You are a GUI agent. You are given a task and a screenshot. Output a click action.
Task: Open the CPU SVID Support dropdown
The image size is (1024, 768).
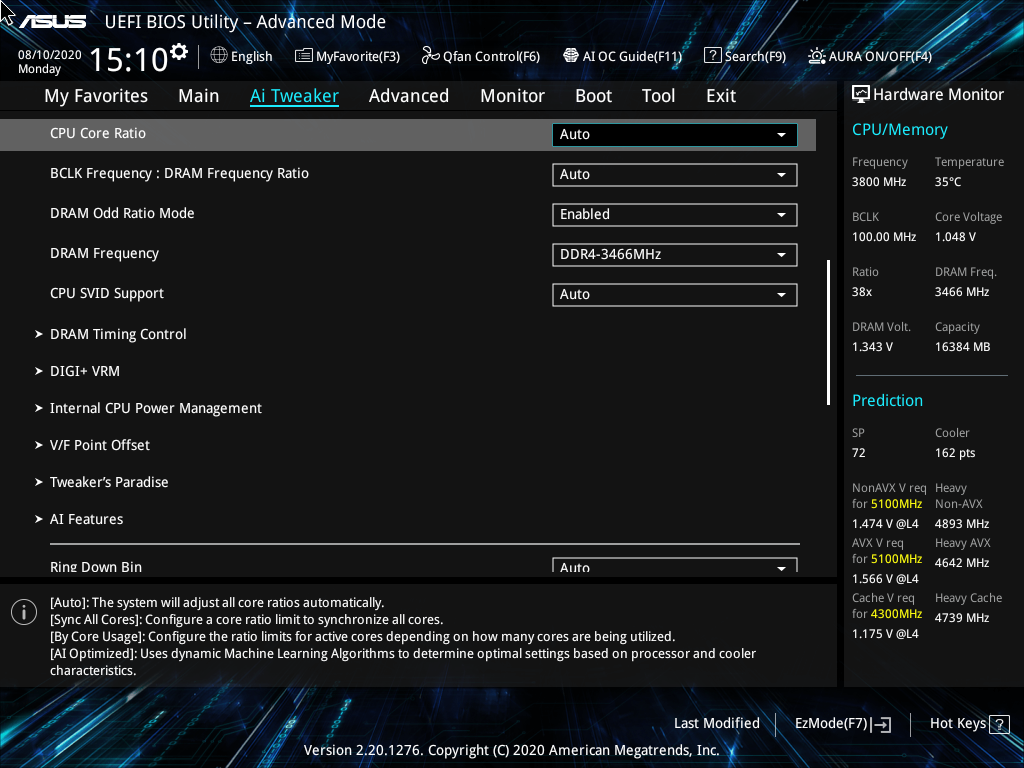(675, 295)
